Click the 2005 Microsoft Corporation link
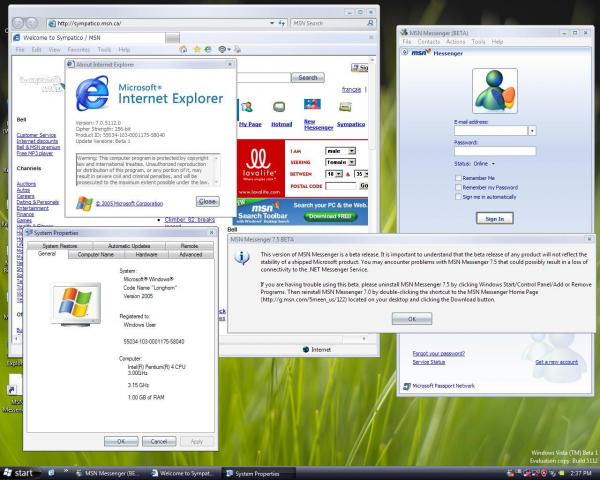 coord(129,204)
